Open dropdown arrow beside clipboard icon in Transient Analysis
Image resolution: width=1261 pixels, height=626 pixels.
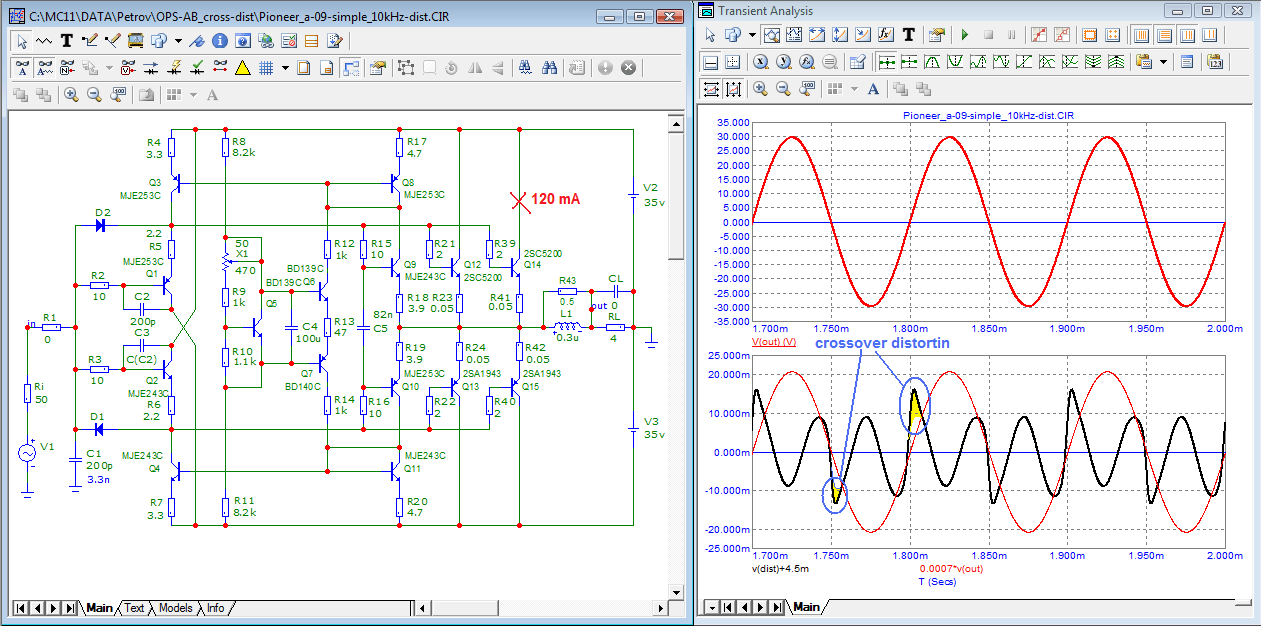pos(1163,62)
